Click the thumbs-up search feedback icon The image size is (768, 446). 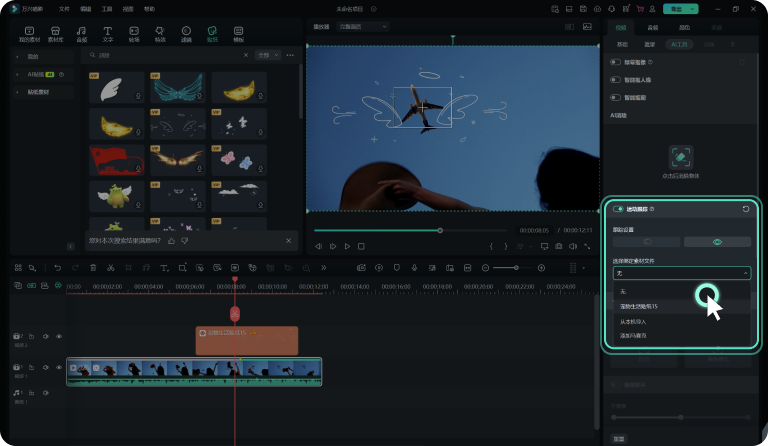(171, 241)
